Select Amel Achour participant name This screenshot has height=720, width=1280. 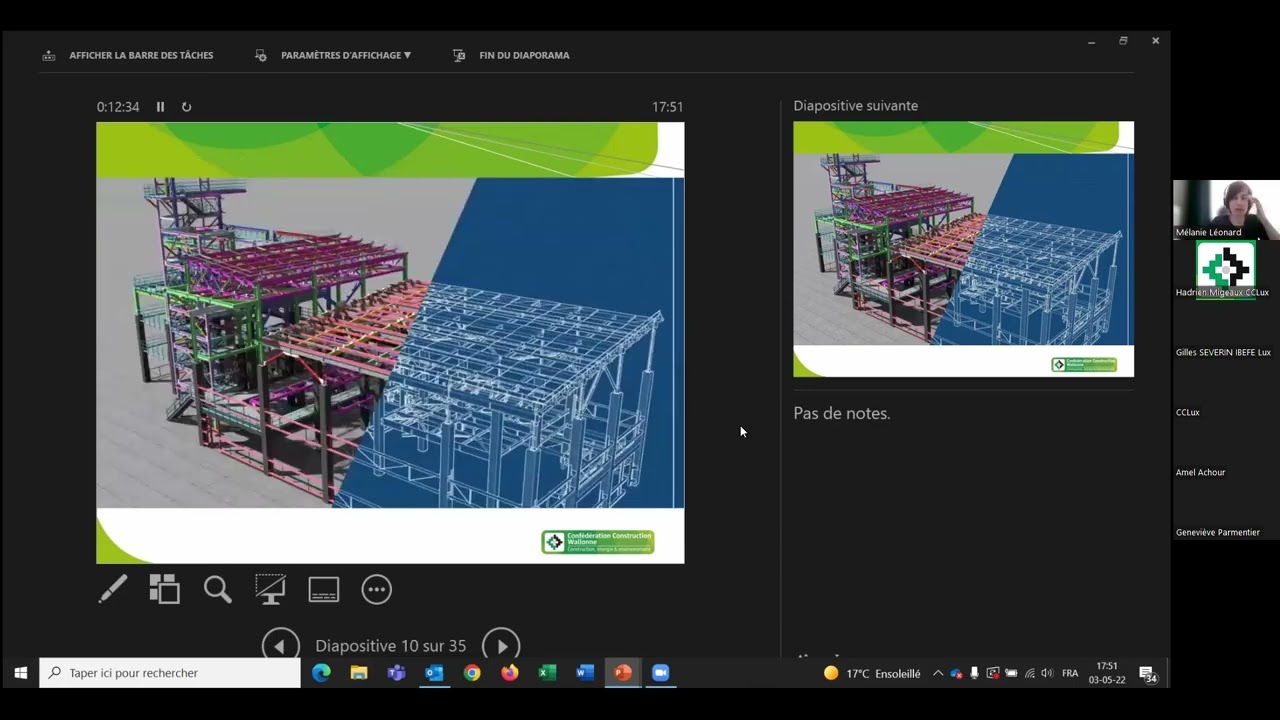click(x=1200, y=472)
